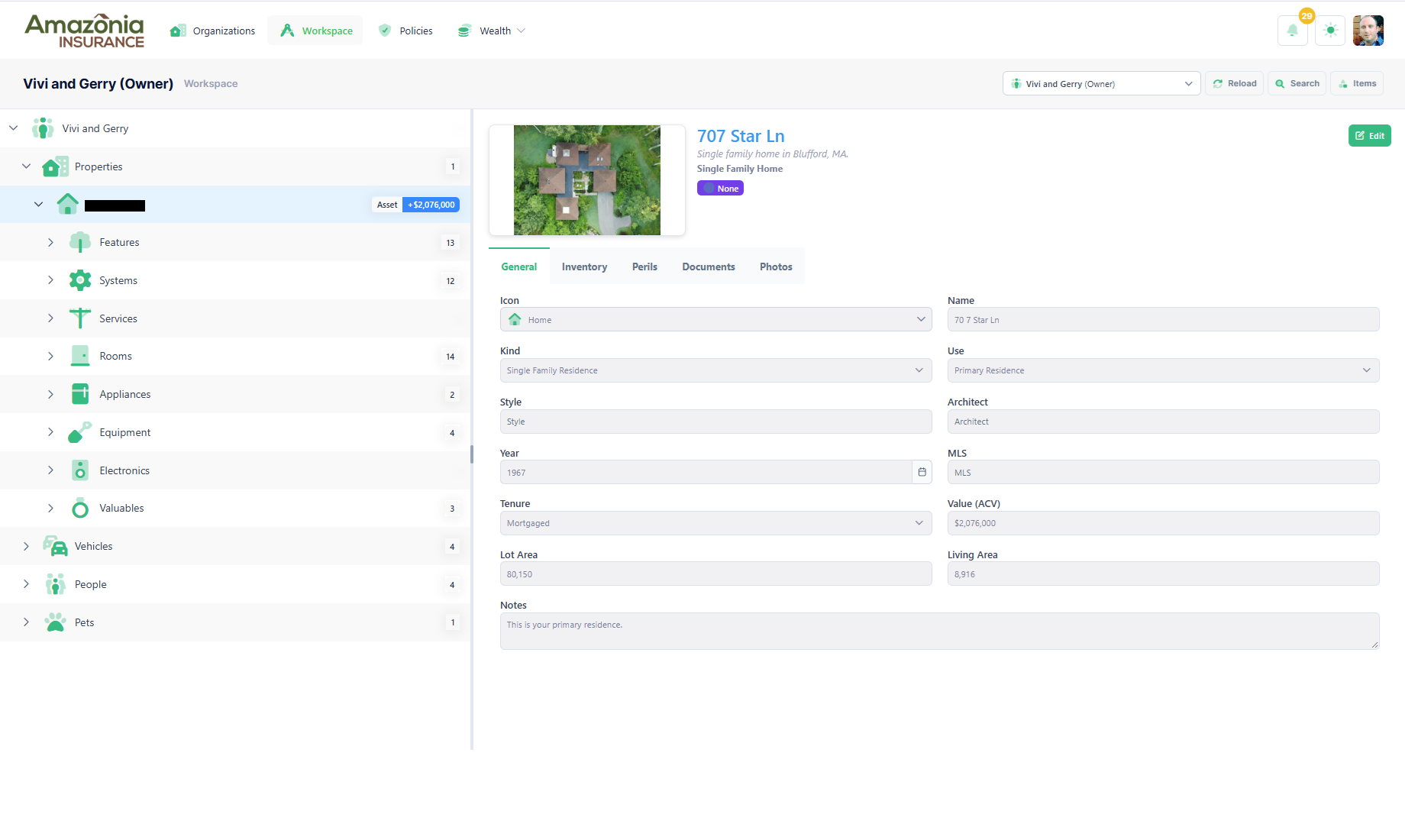Expand the Features node

click(50, 242)
